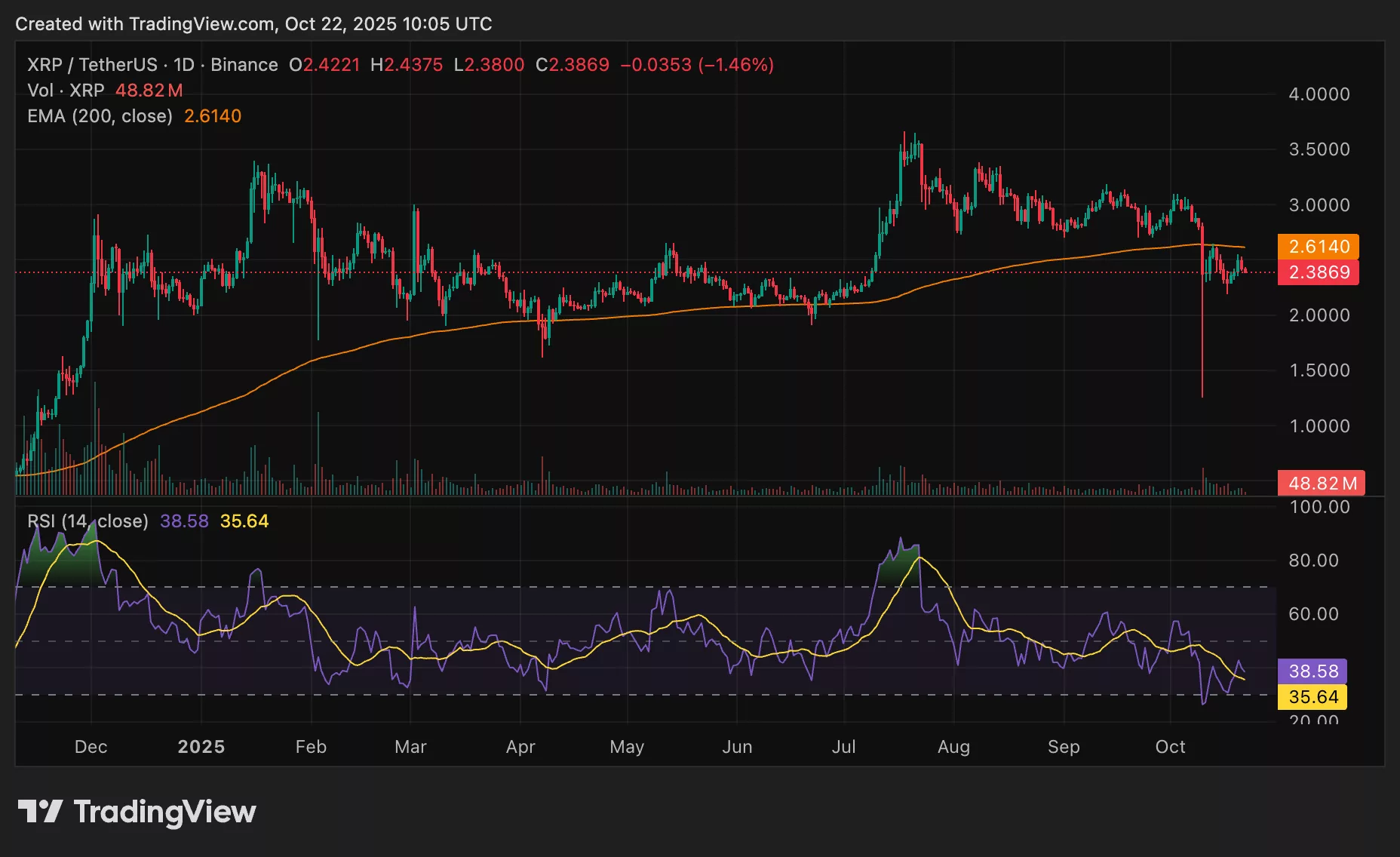Click the red 2.3869 last price tag
Viewport: 1400px width, 857px height.
click(1319, 273)
